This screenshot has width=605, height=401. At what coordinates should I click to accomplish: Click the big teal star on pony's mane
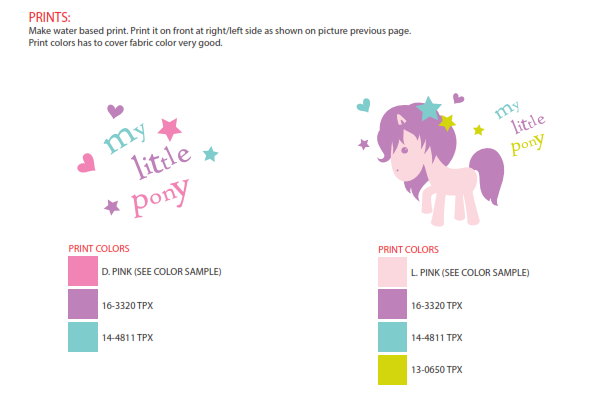(x=428, y=108)
